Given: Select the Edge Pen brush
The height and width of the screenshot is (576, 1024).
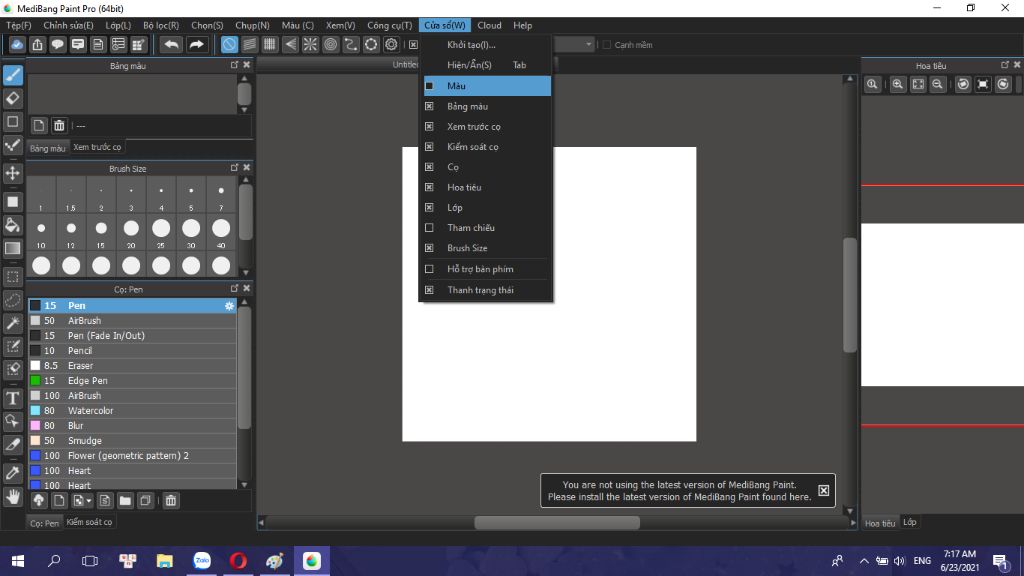Looking at the screenshot, I should click(132, 381).
